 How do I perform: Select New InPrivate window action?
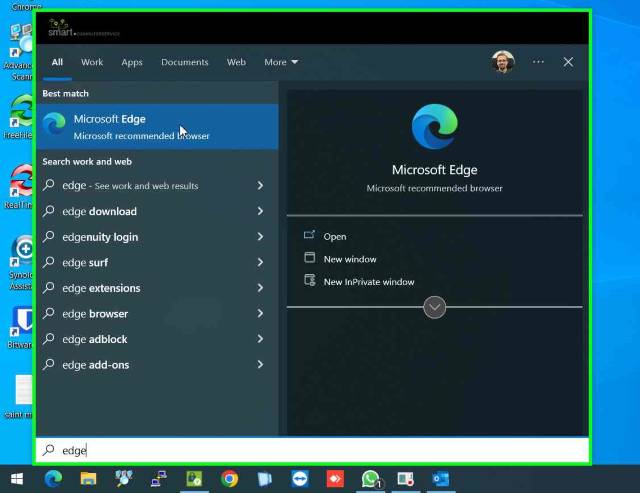(x=368, y=282)
